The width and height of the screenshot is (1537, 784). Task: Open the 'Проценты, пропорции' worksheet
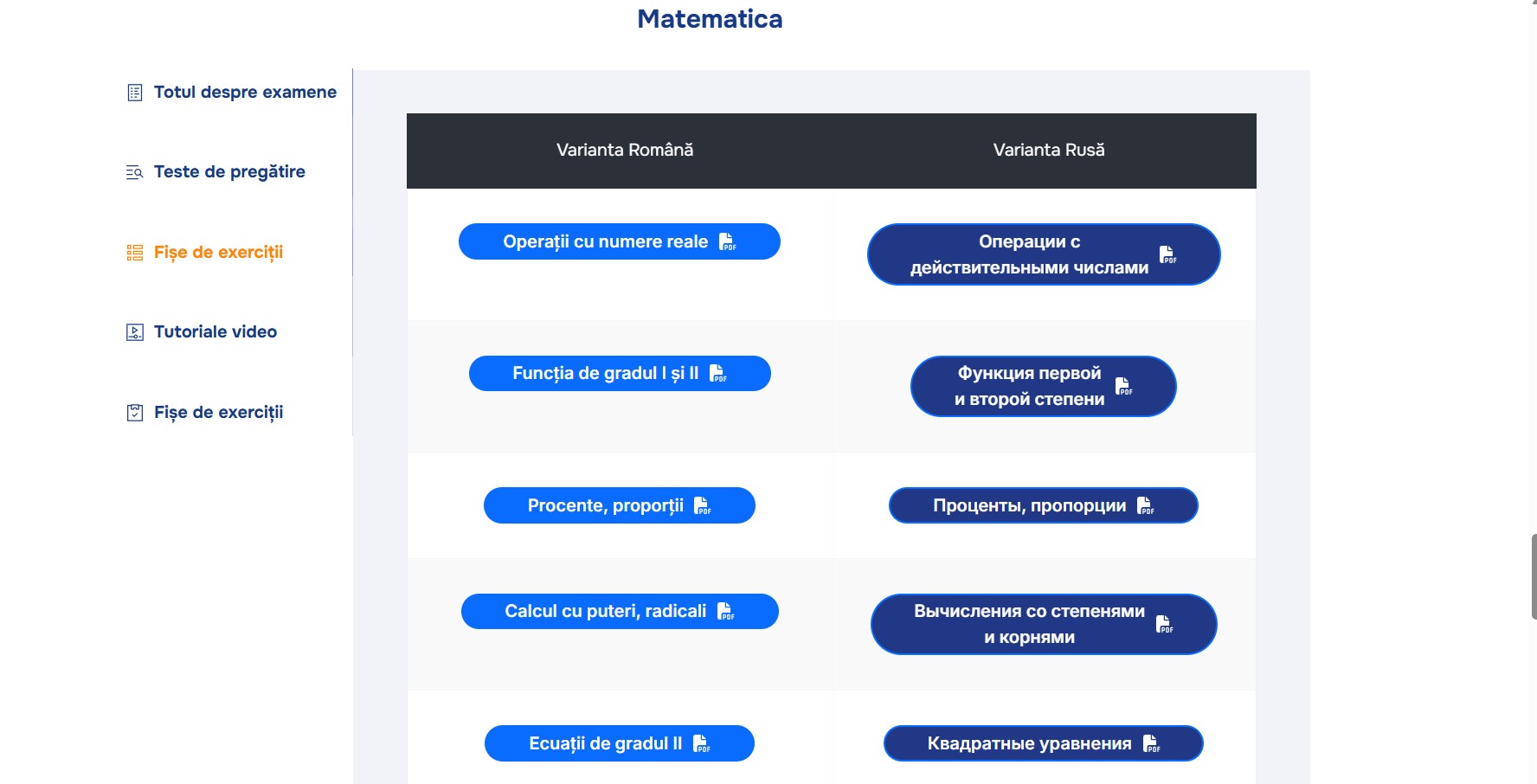pyautogui.click(x=1042, y=505)
